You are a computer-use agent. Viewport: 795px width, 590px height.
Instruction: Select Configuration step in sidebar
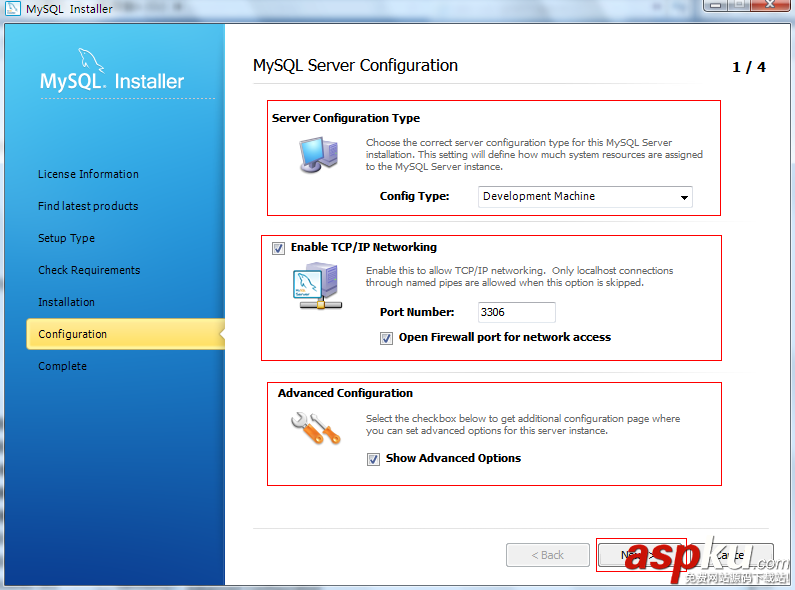click(126, 334)
